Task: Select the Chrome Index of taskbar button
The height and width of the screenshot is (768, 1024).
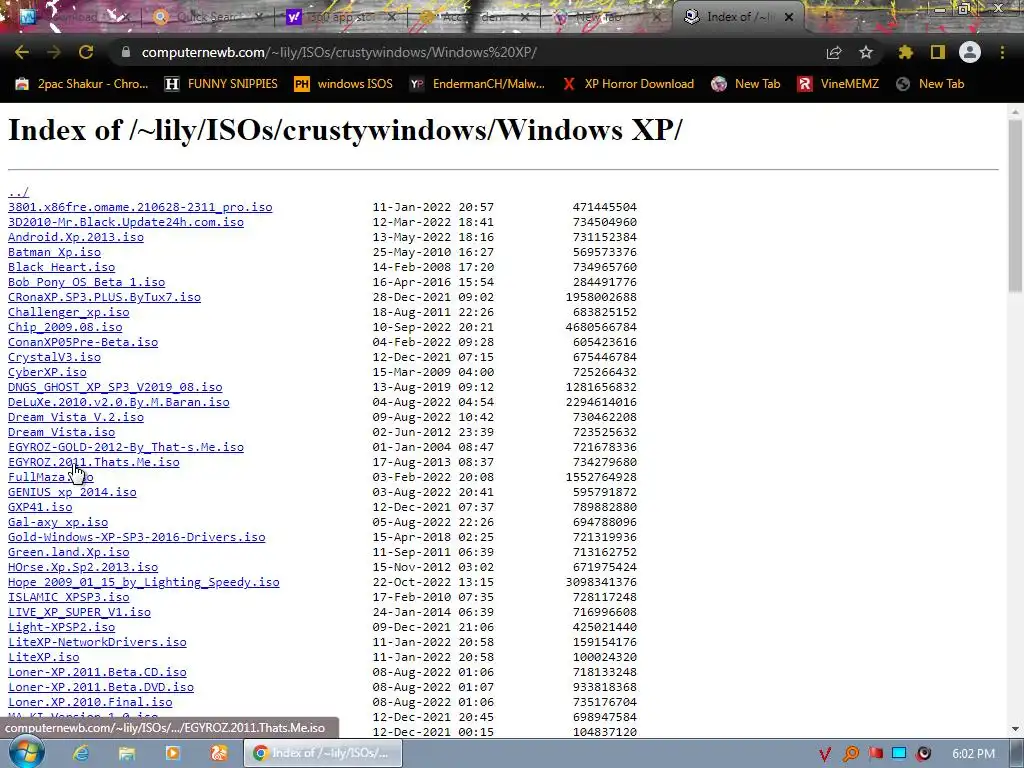Action: point(323,753)
